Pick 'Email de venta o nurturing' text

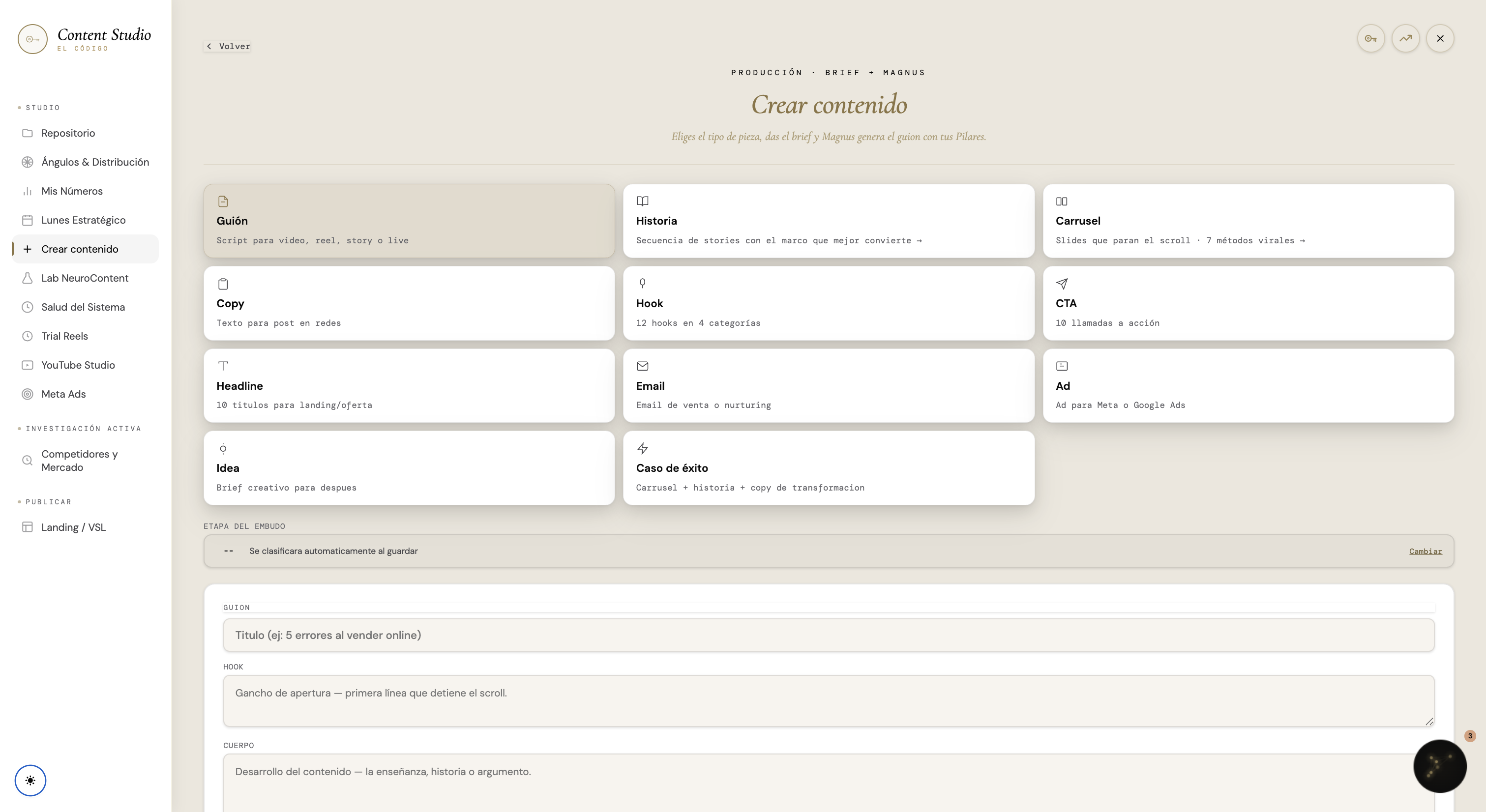pyautogui.click(x=703, y=406)
